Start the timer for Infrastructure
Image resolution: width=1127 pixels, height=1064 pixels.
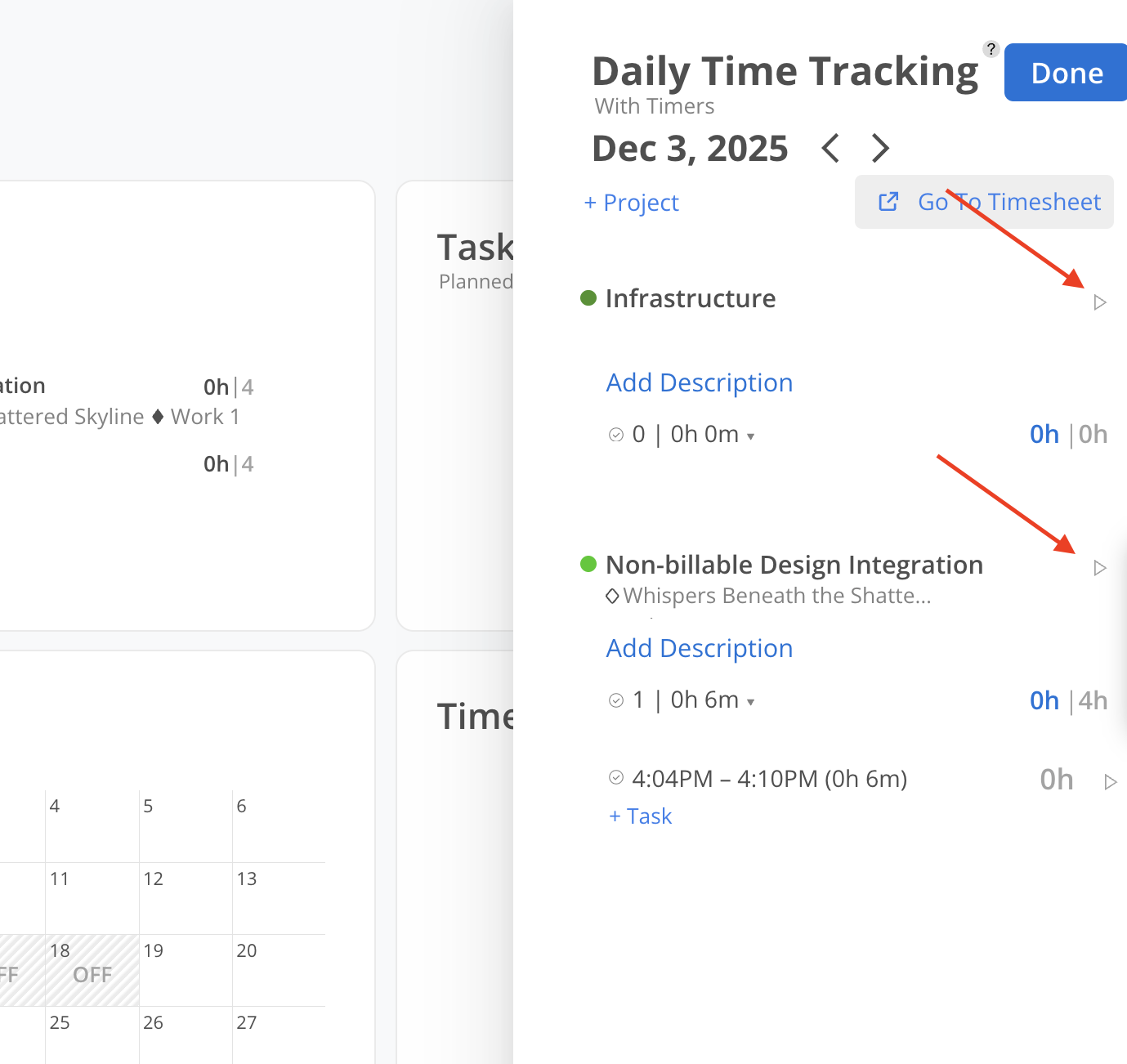point(1100,302)
